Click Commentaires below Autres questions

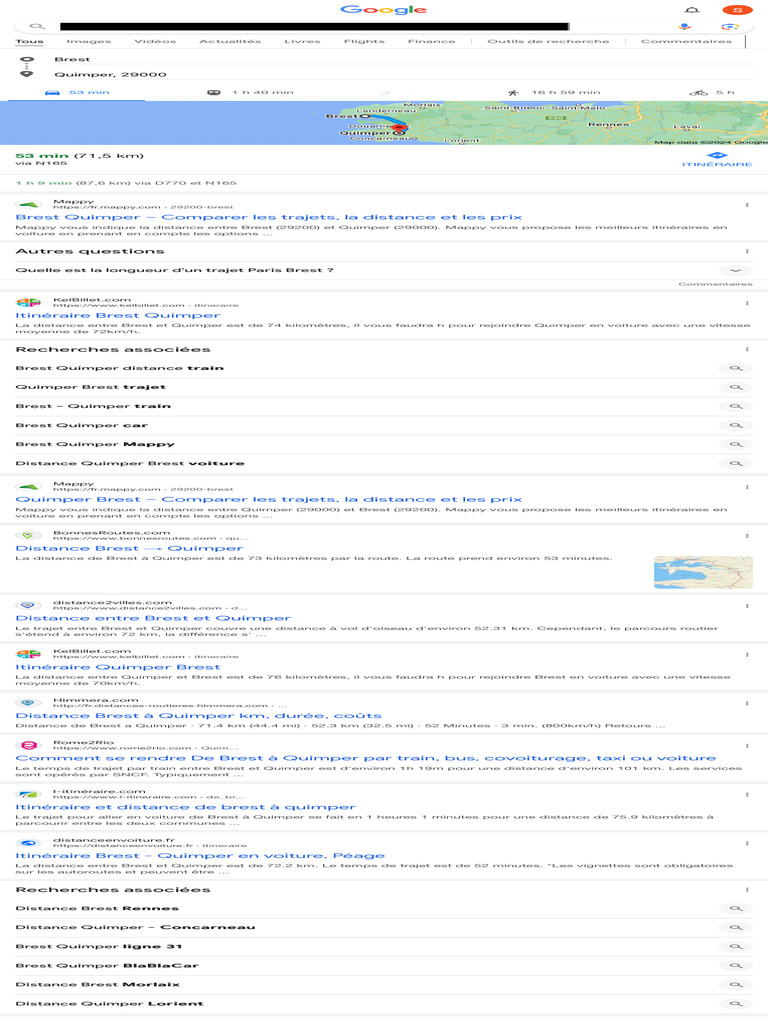(715, 284)
